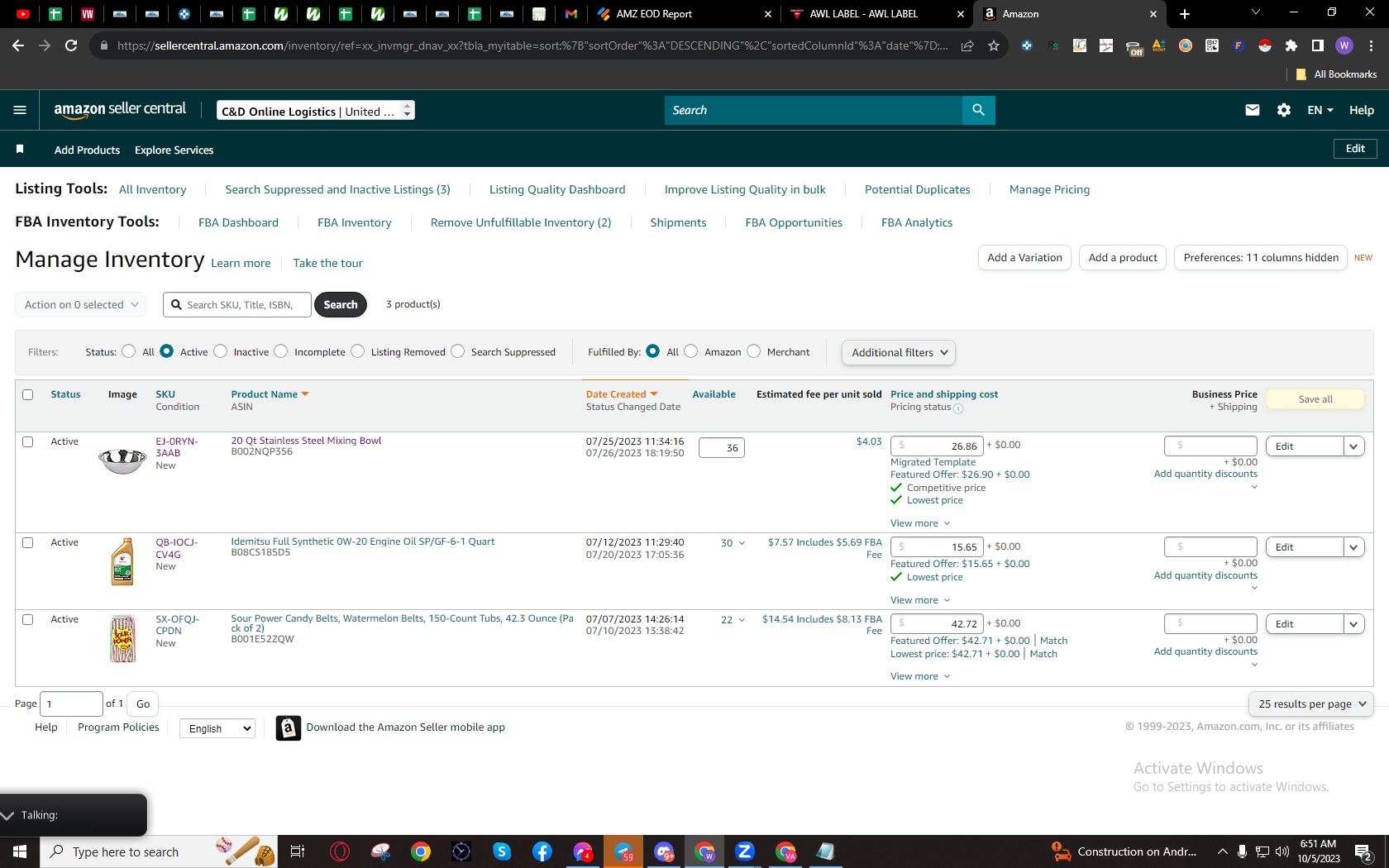Open the 25 results per page dropdown
Image resolution: width=1389 pixels, height=868 pixels.
coord(1311,704)
